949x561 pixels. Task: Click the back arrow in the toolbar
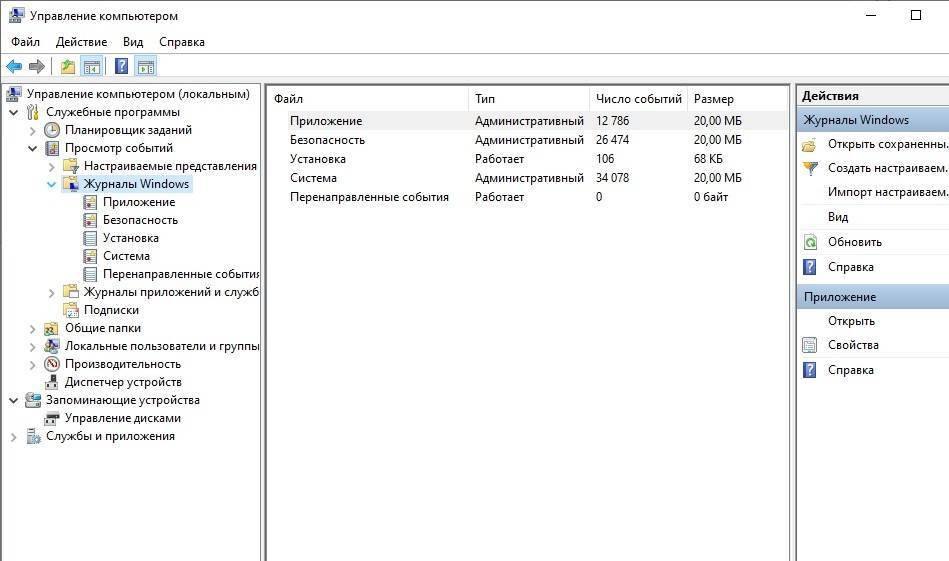coord(13,67)
